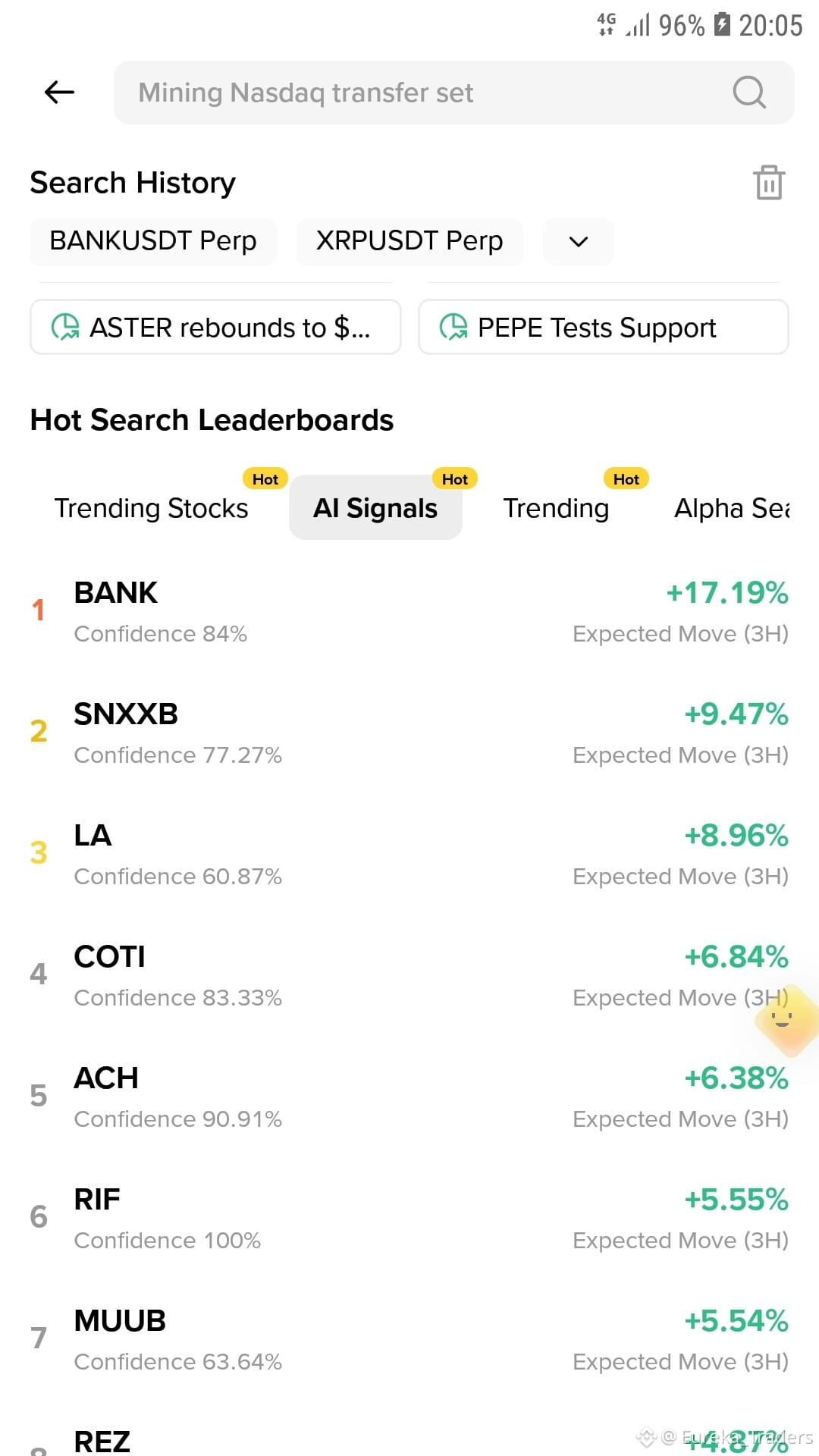
Task: Select the AI Signals tab
Action: 375,508
